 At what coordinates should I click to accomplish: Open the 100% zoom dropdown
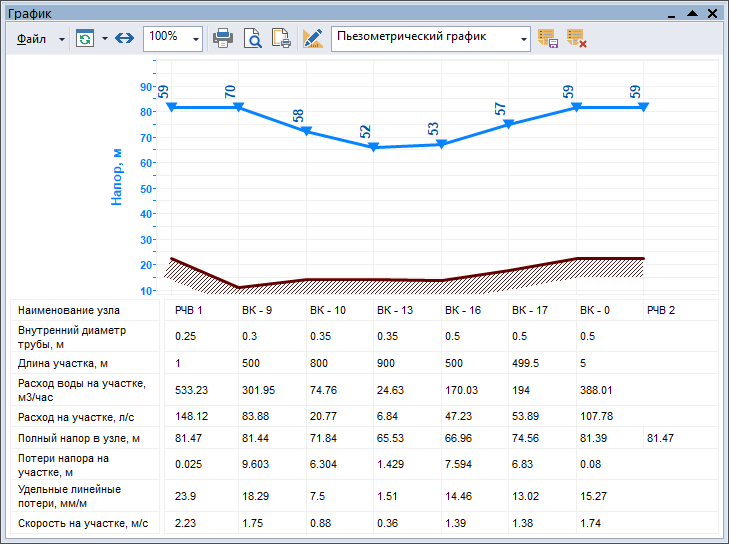tap(194, 38)
